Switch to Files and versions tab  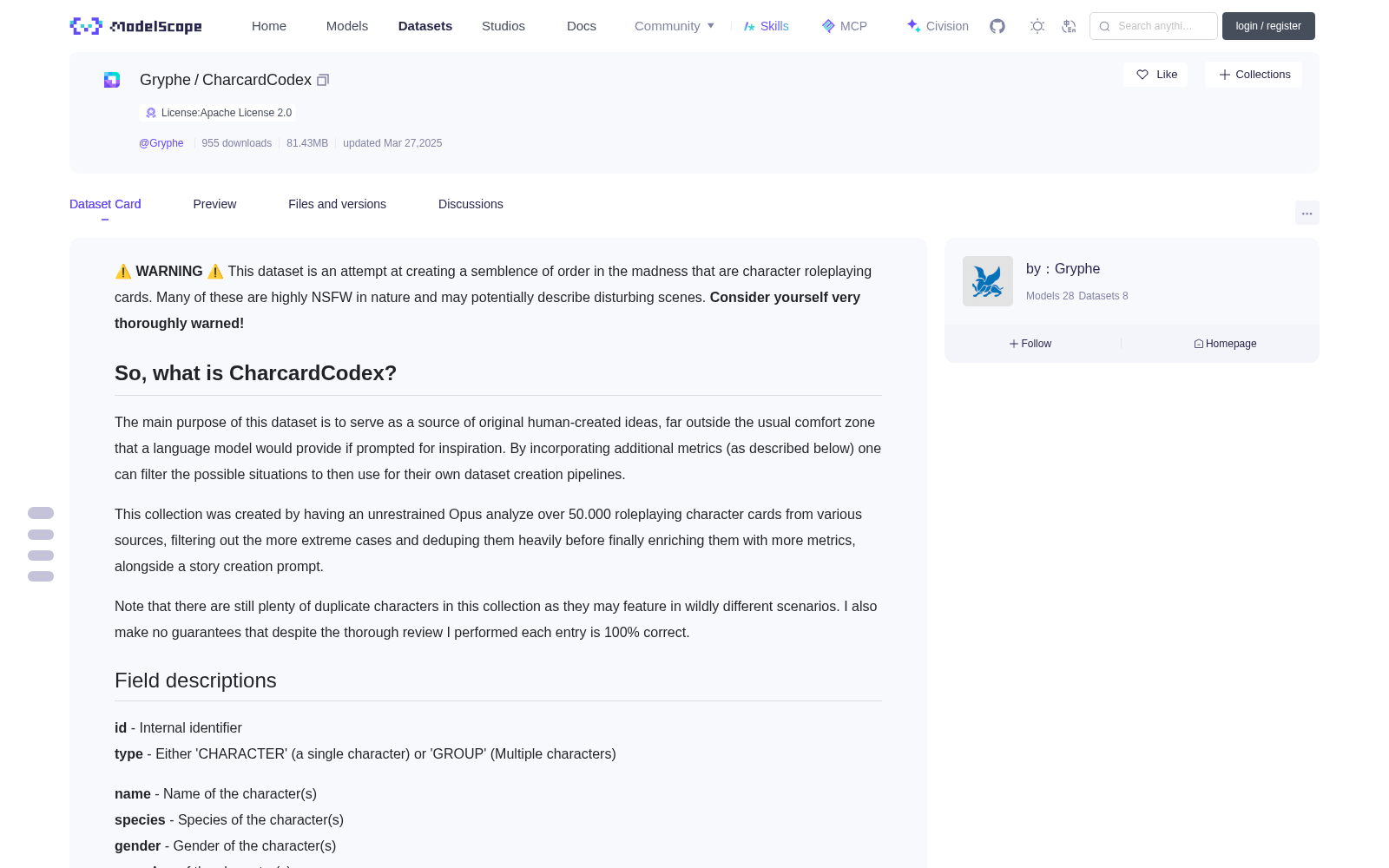tap(337, 204)
